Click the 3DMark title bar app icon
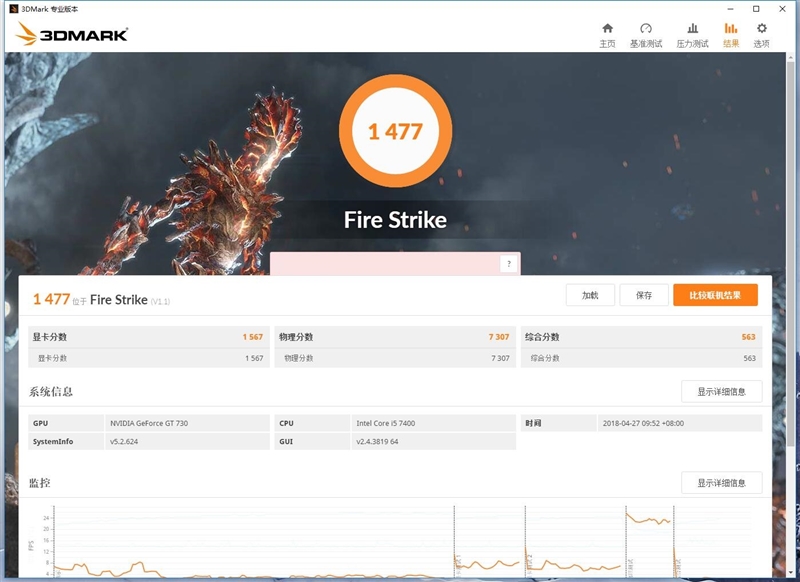This screenshot has width=800, height=582. (x=14, y=9)
